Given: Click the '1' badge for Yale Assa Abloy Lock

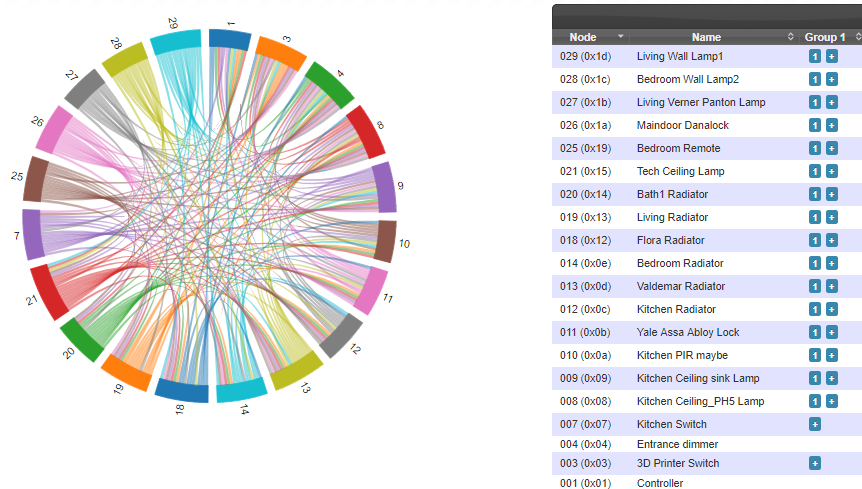Looking at the screenshot, I should [815, 333].
